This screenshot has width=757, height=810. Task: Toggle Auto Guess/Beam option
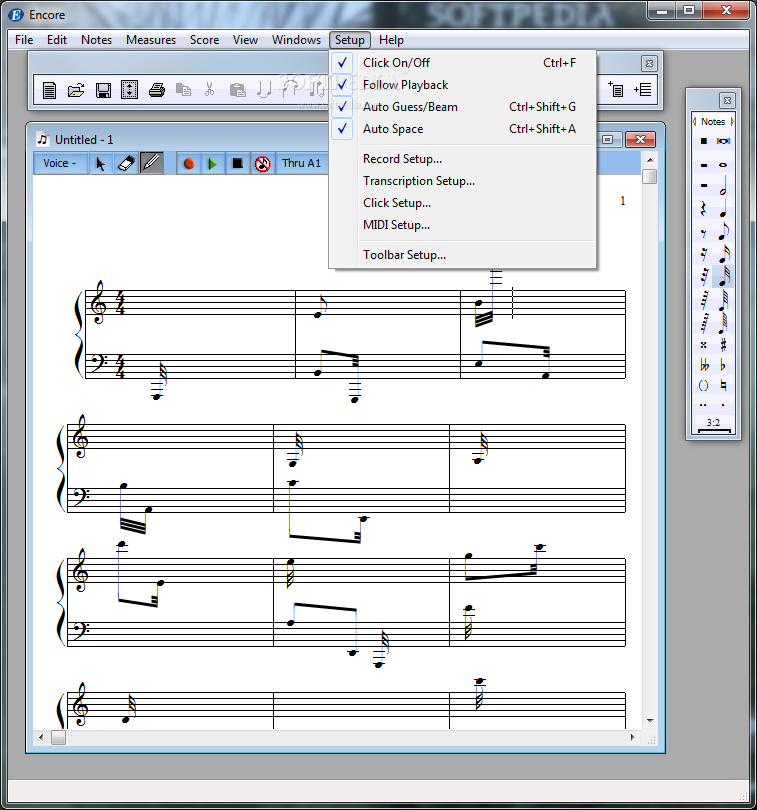click(x=462, y=107)
